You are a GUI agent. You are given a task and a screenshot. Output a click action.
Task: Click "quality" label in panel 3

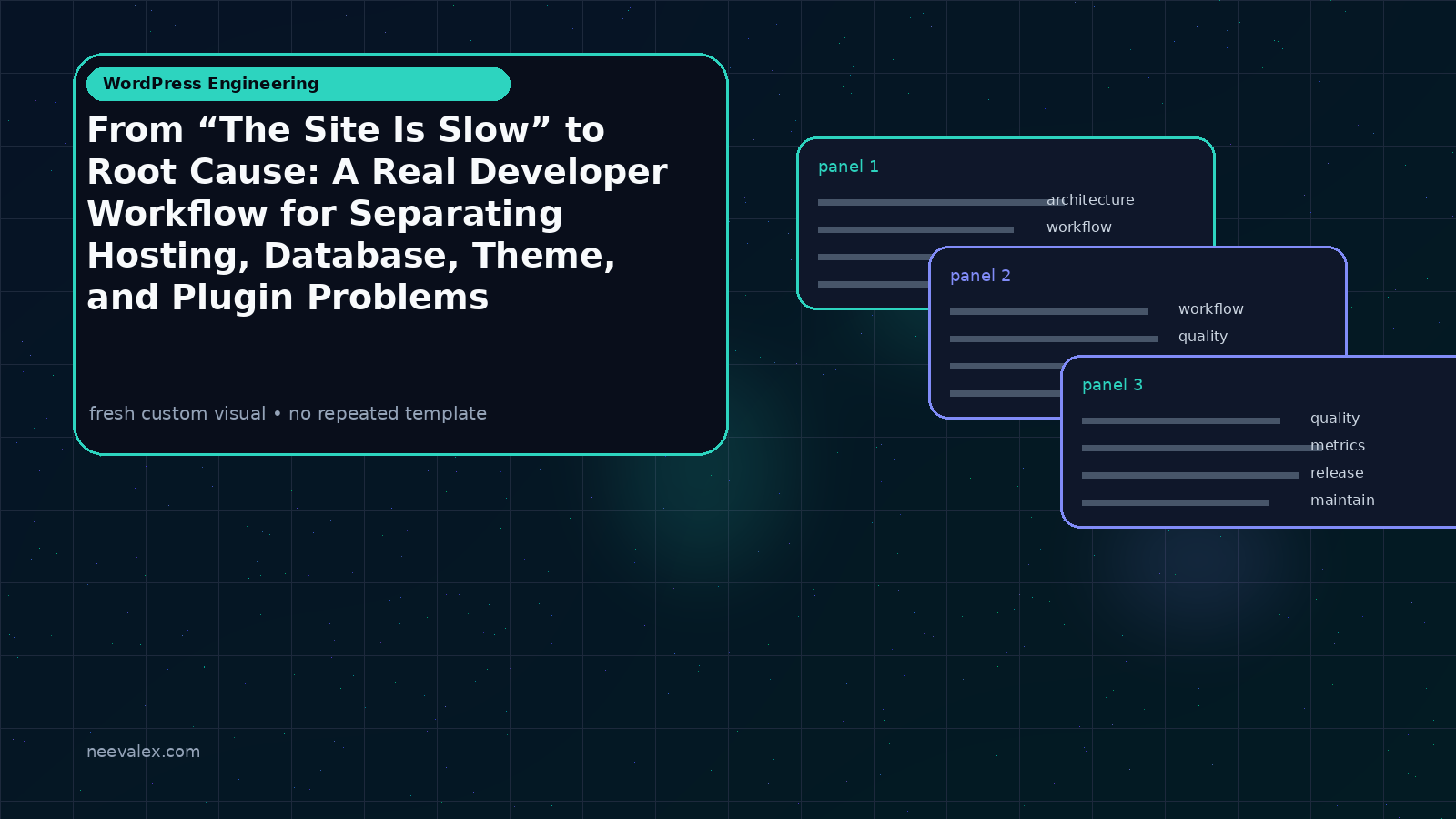click(1335, 419)
